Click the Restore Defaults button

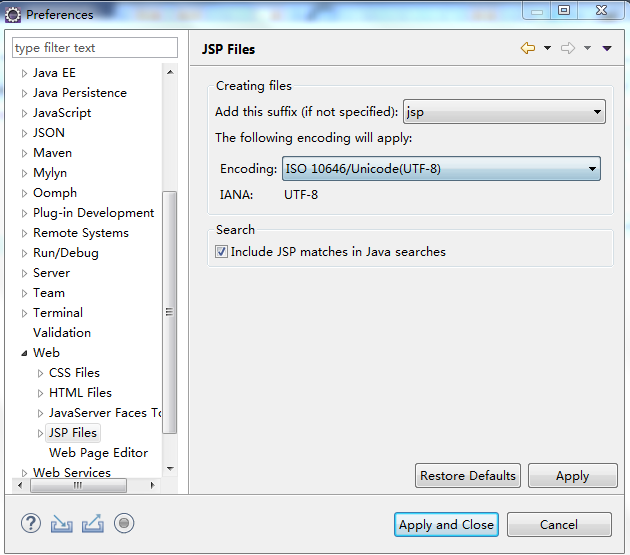click(x=468, y=475)
